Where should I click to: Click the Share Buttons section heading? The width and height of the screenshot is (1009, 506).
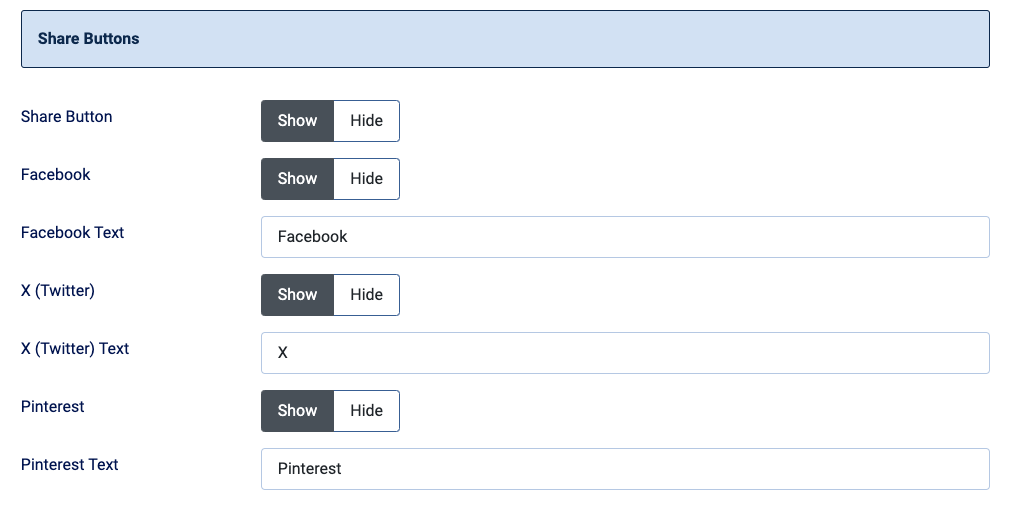point(88,39)
